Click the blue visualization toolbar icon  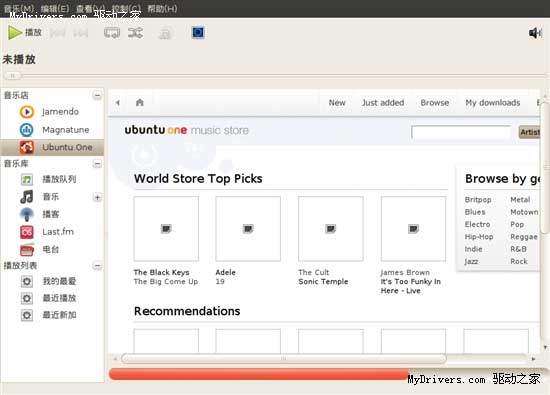198,33
